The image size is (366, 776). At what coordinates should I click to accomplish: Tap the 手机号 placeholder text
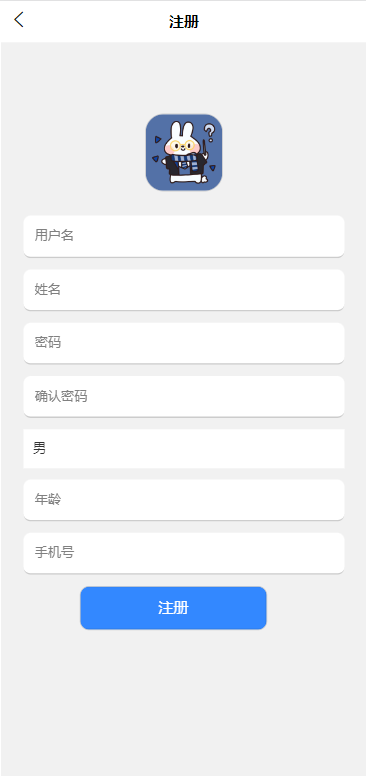[54, 552]
